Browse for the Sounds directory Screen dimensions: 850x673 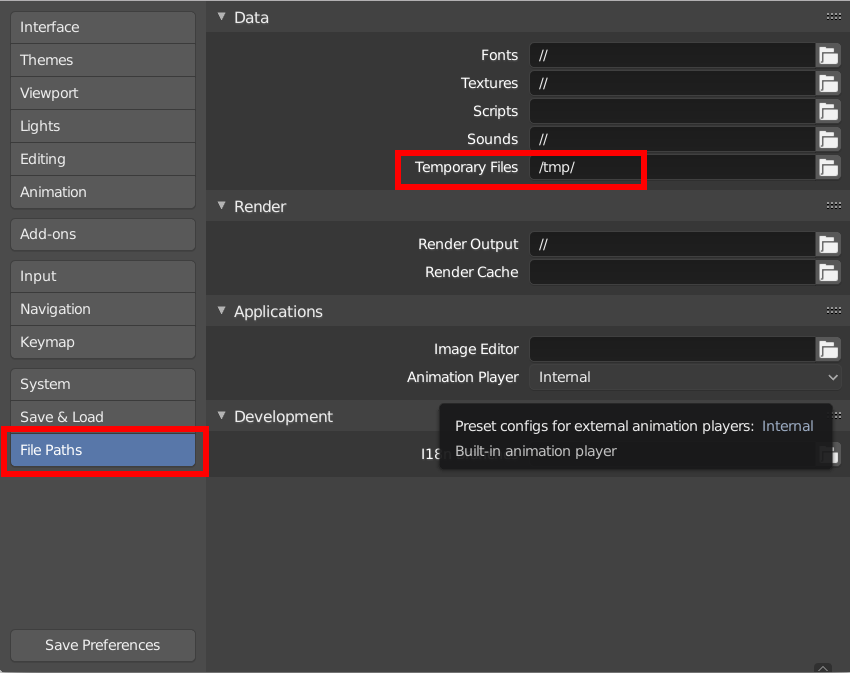[828, 139]
